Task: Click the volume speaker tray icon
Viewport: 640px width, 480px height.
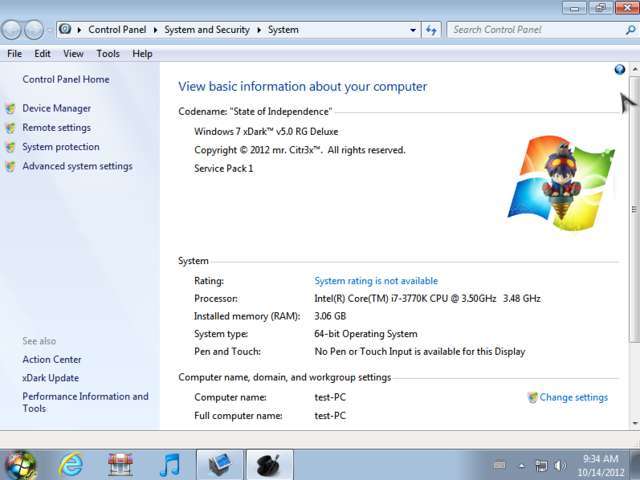Action: point(560,465)
